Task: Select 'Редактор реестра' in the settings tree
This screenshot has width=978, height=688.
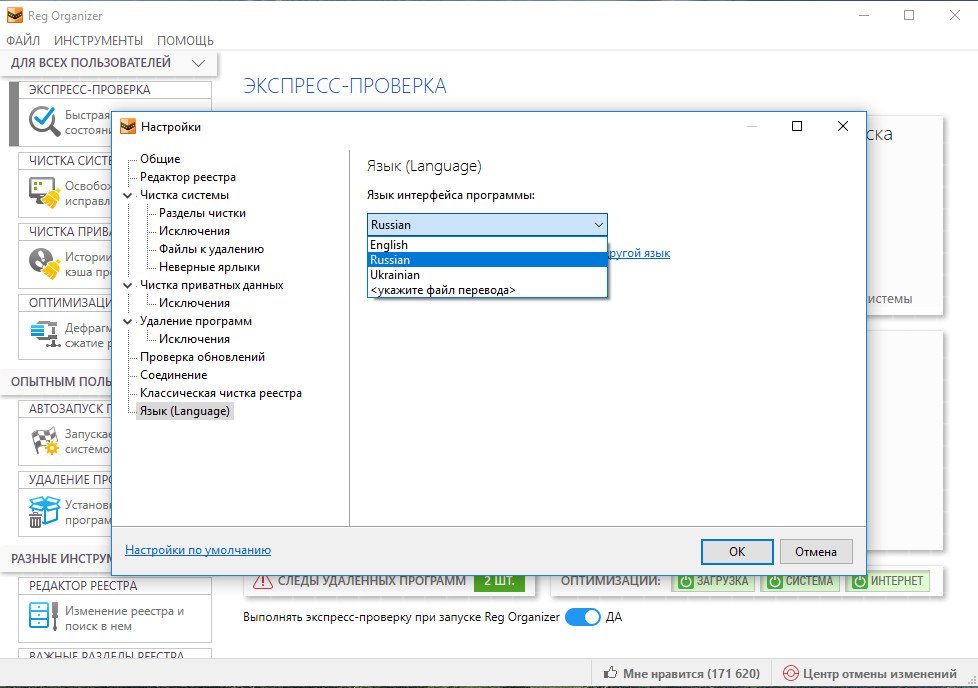Action: (x=188, y=177)
